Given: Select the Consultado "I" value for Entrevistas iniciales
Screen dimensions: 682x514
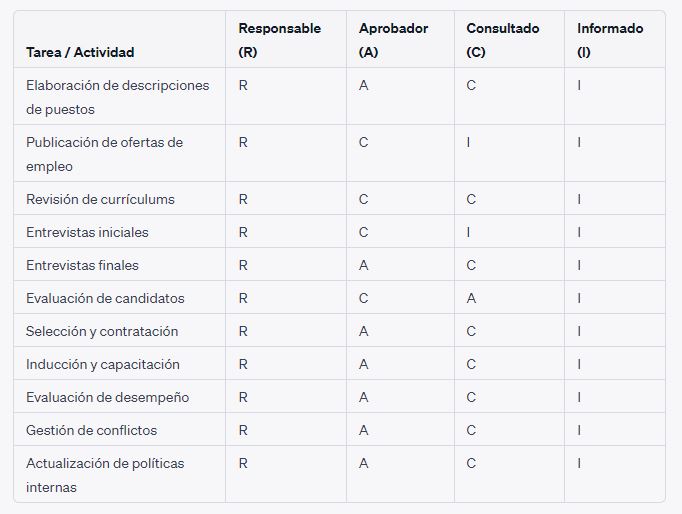Looking at the screenshot, I should coord(468,232).
